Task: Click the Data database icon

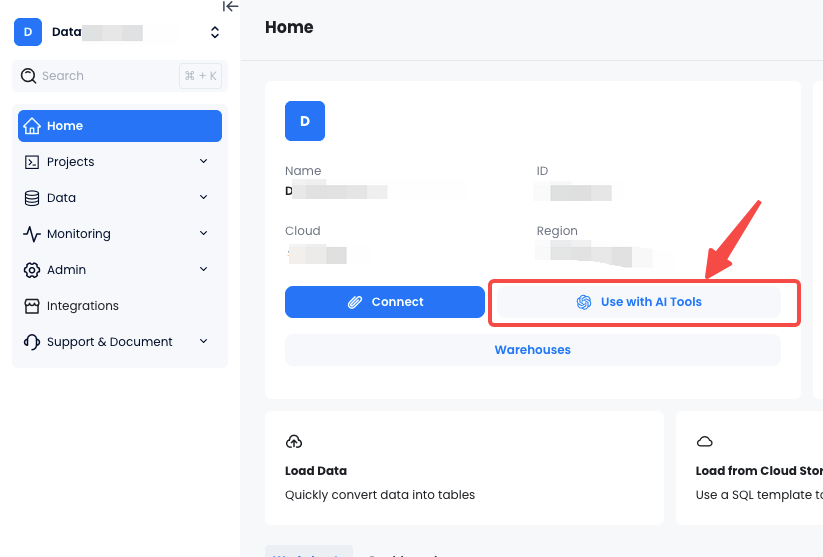Action: (32, 198)
